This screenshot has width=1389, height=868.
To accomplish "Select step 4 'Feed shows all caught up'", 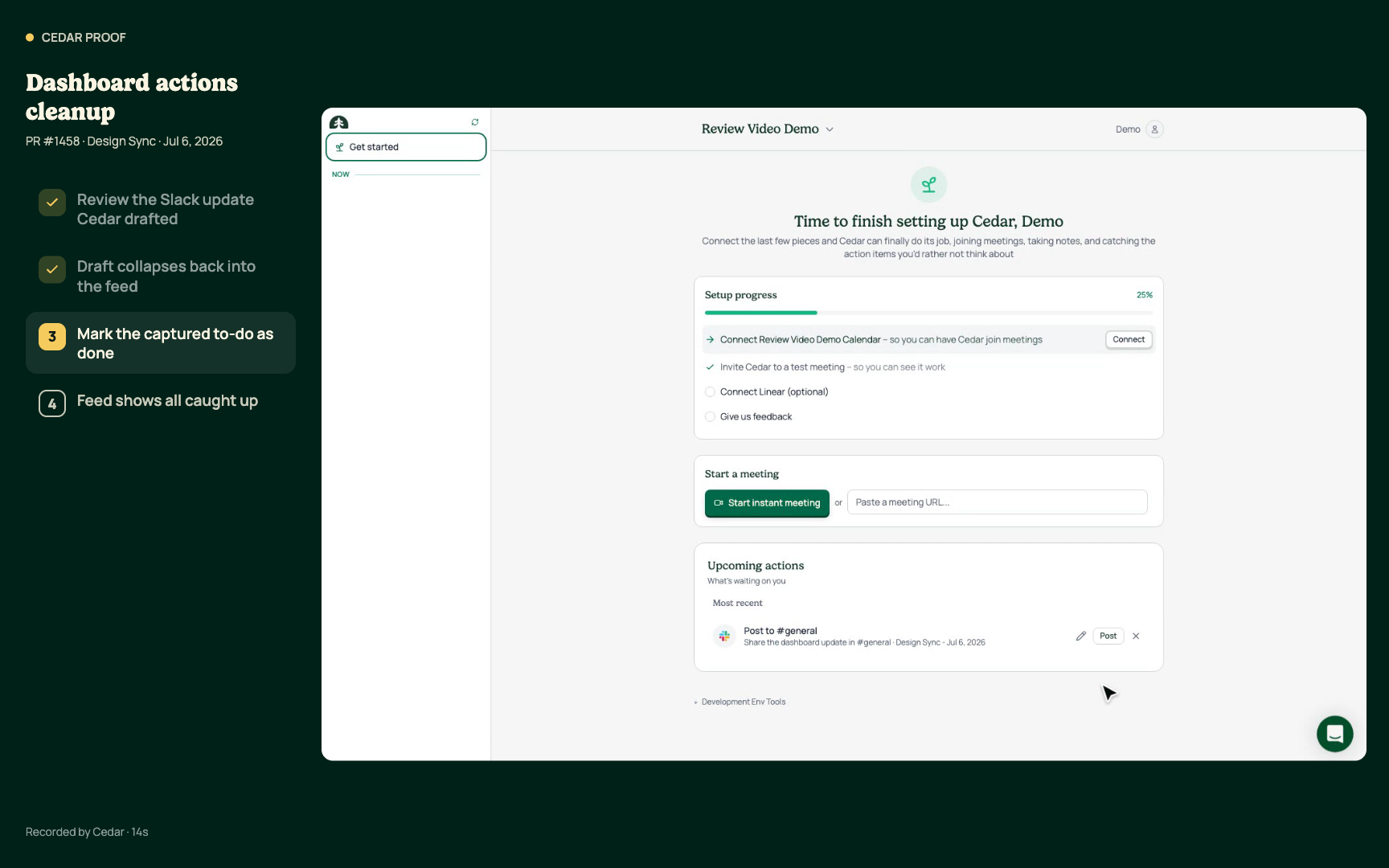I will 161,402.
